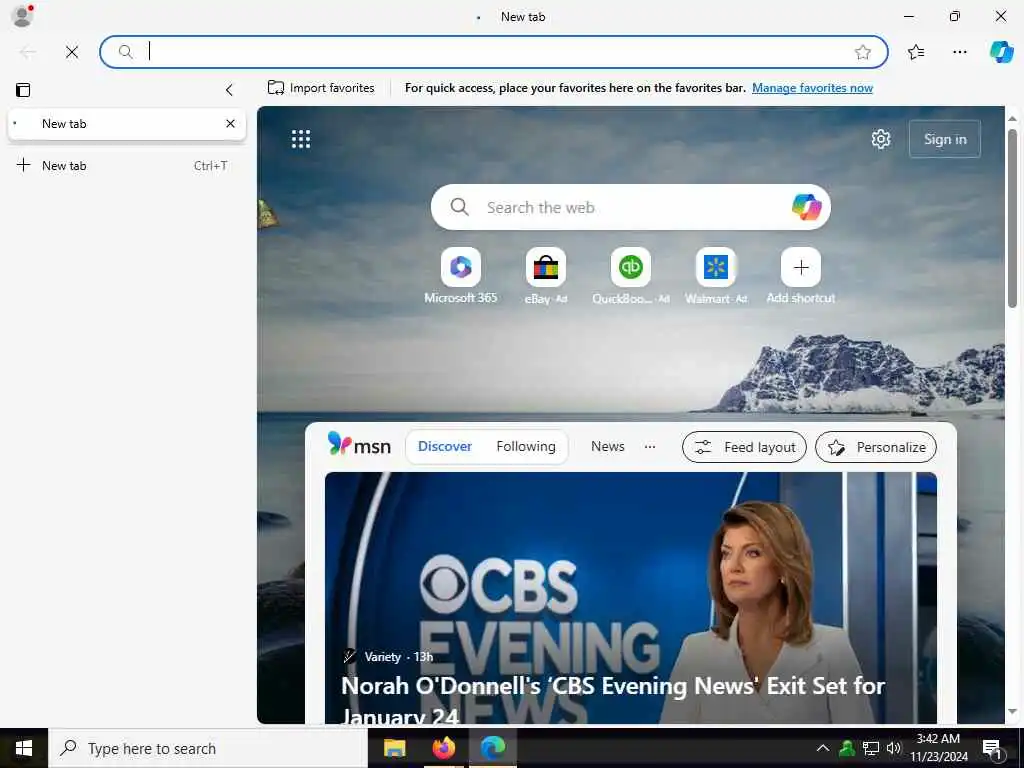Click the Variety source label

pyautogui.click(x=382, y=657)
